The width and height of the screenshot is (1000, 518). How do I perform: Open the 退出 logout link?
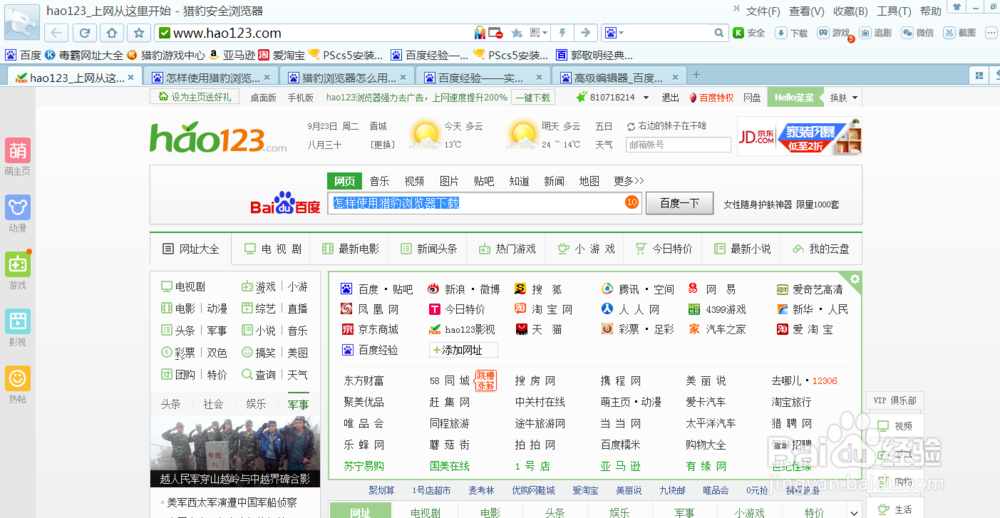(670, 98)
